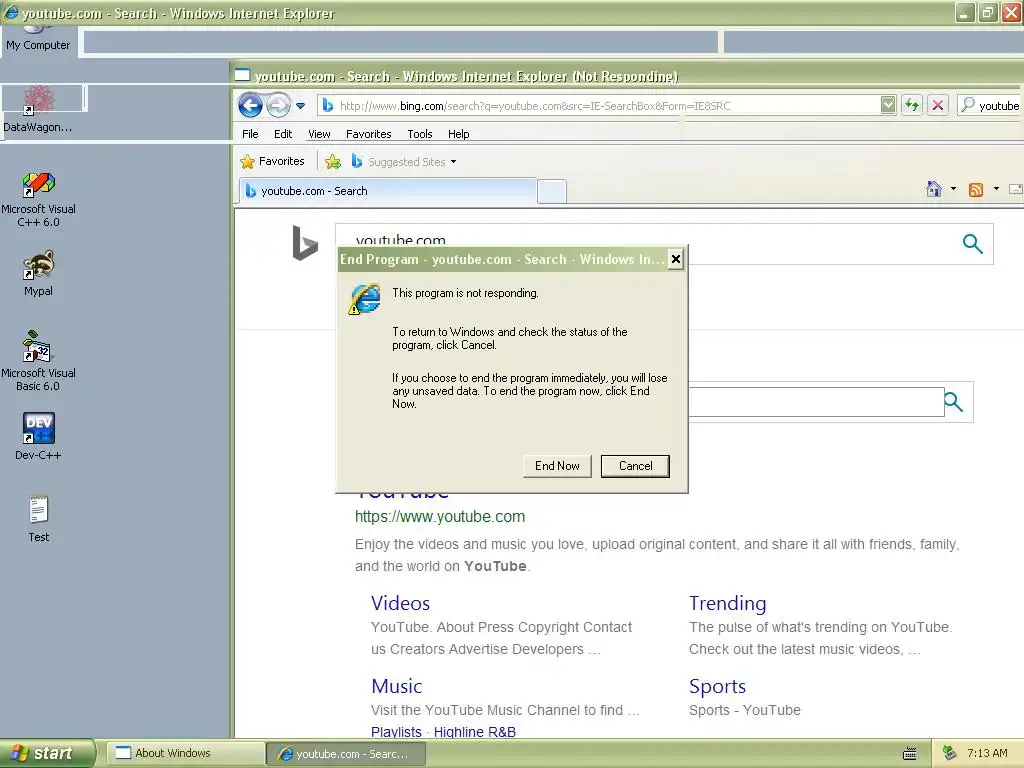Click the on-screen keyboard tray icon

910,754
